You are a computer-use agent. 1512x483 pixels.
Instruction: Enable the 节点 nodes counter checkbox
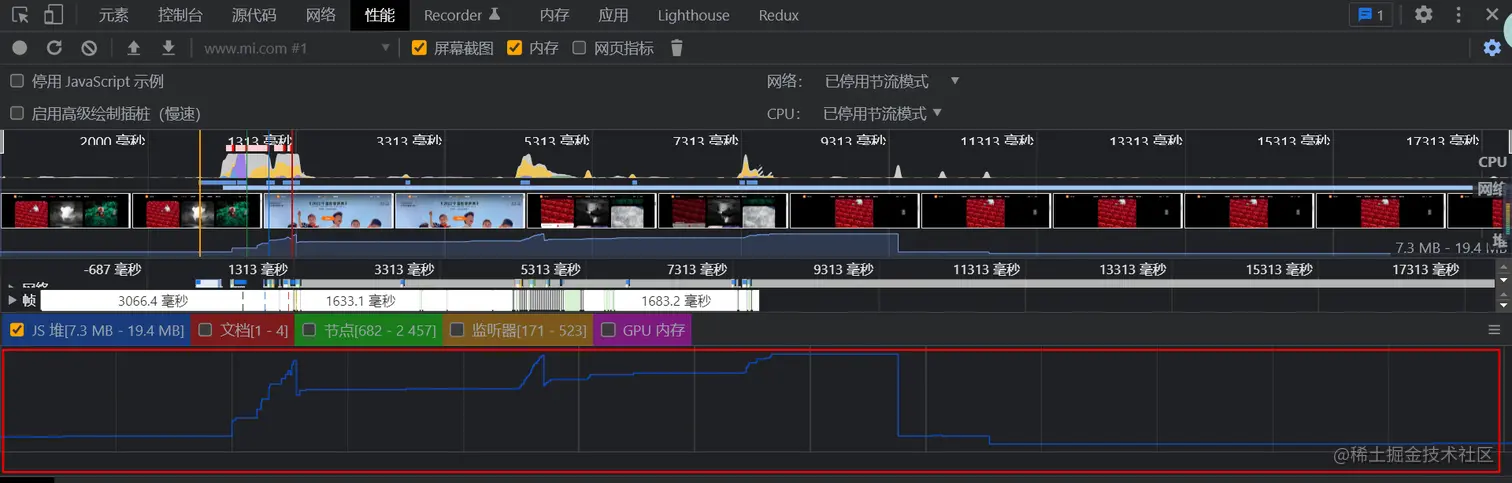[x=309, y=330]
